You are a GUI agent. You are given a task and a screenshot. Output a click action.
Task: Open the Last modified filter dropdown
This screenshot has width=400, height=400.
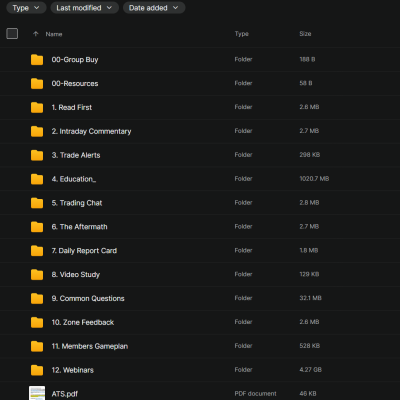pos(84,8)
